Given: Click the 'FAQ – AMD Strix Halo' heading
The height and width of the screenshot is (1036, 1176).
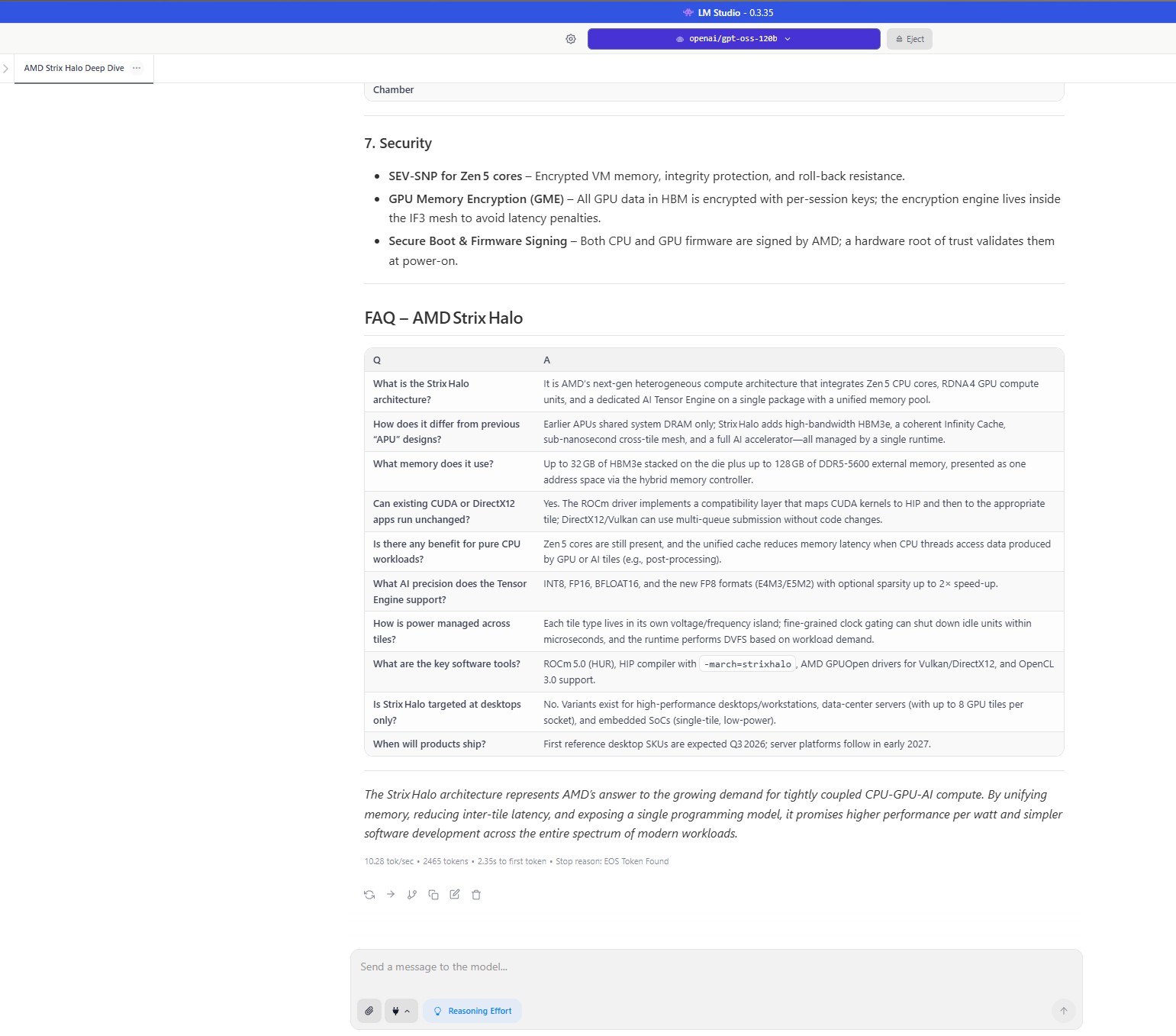Looking at the screenshot, I should click(443, 318).
